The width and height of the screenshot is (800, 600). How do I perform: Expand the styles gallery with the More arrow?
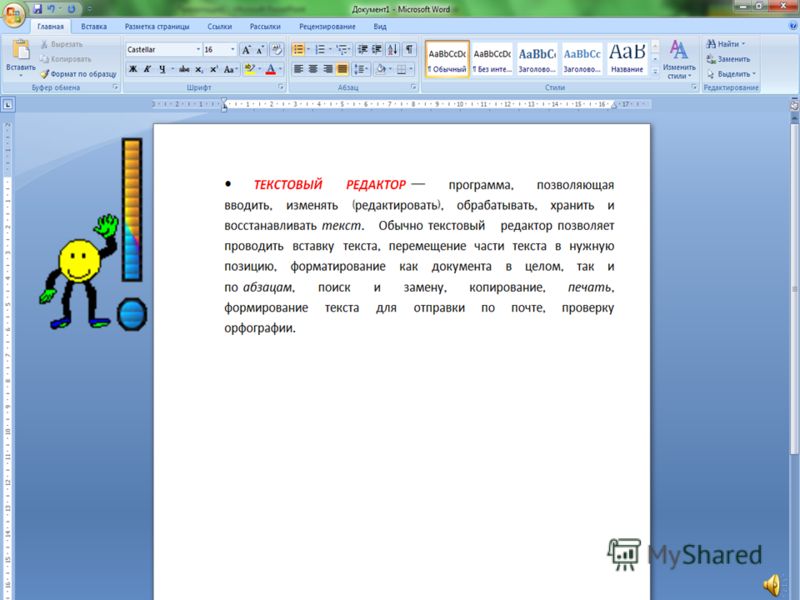point(655,72)
